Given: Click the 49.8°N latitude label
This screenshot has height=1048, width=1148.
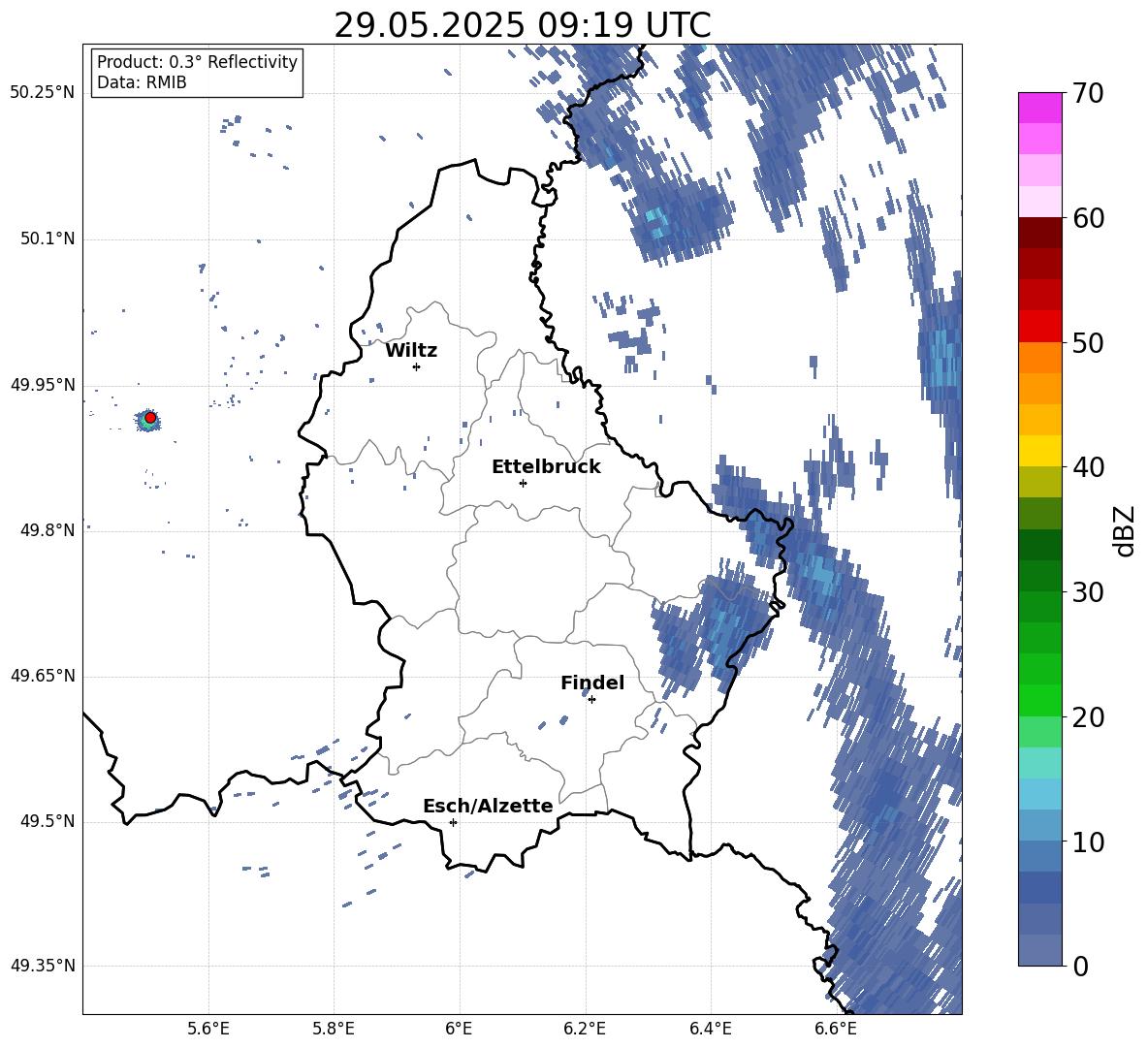Looking at the screenshot, I should pyautogui.click(x=48, y=530).
